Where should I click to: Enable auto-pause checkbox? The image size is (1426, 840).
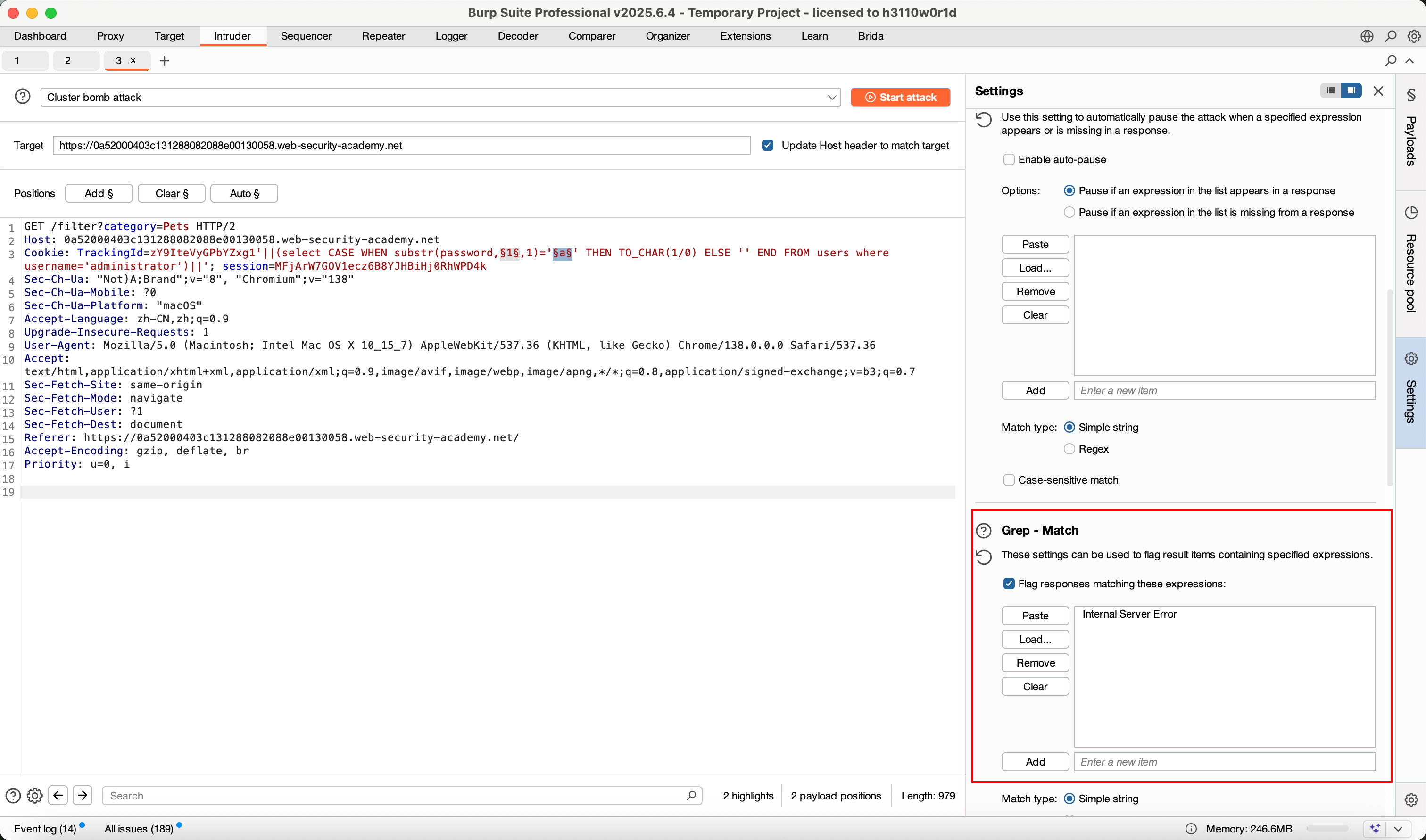click(x=1009, y=160)
